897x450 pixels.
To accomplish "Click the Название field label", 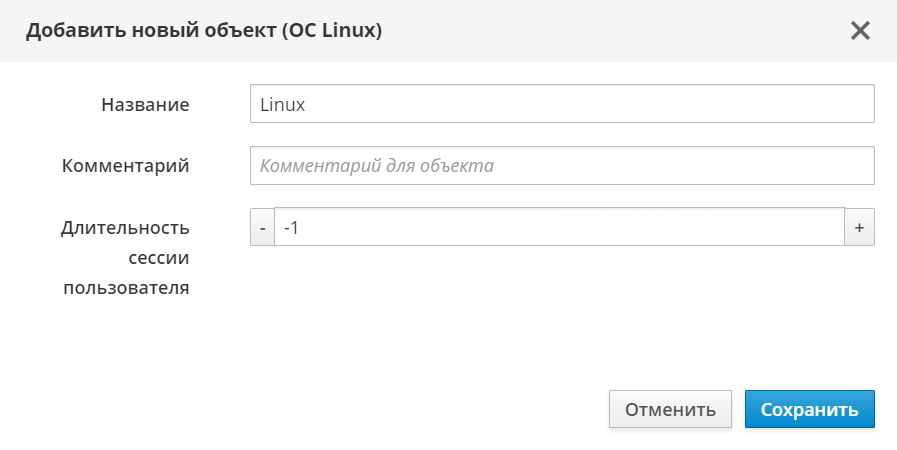I will tap(145, 104).
